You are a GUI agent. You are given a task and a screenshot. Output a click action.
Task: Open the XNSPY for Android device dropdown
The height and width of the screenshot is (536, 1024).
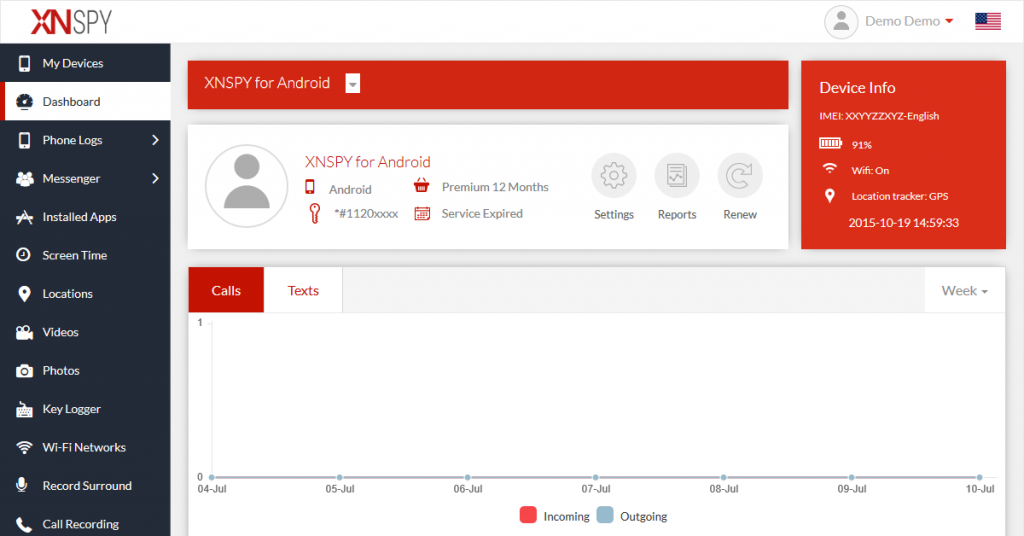(353, 84)
